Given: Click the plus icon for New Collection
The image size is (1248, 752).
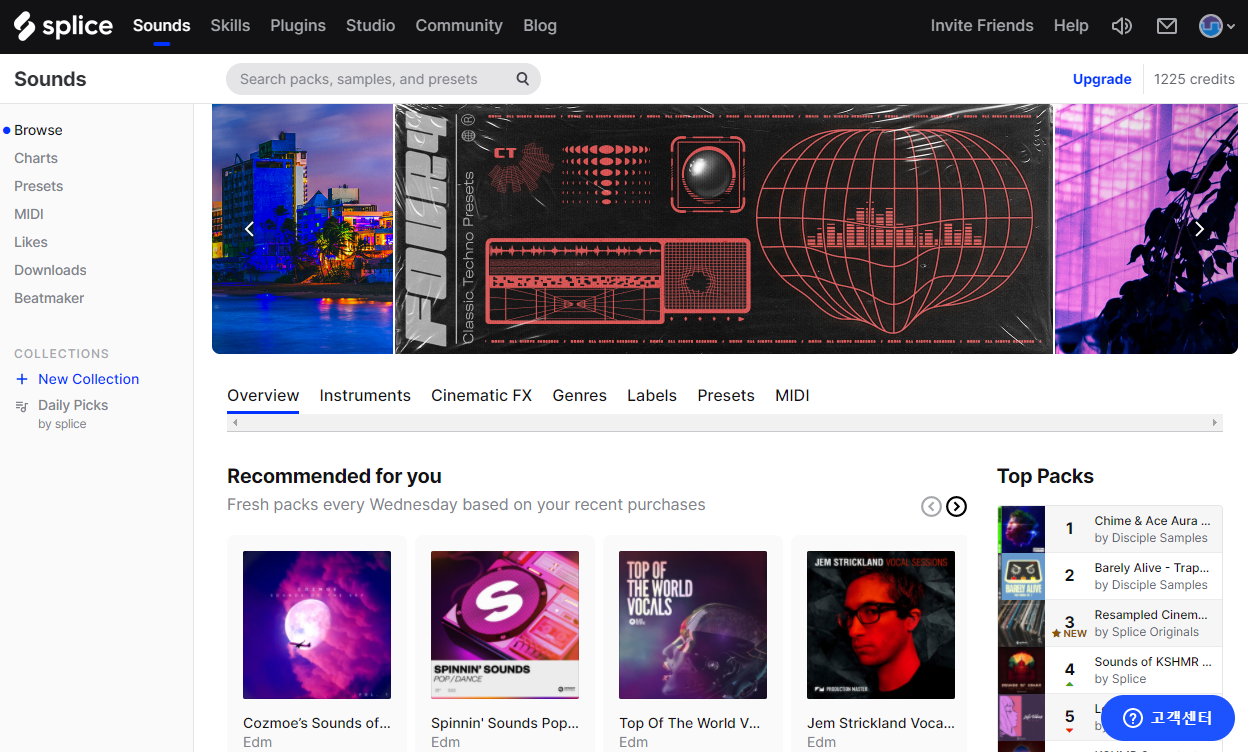Looking at the screenshot, I should [x=22, y=379].
